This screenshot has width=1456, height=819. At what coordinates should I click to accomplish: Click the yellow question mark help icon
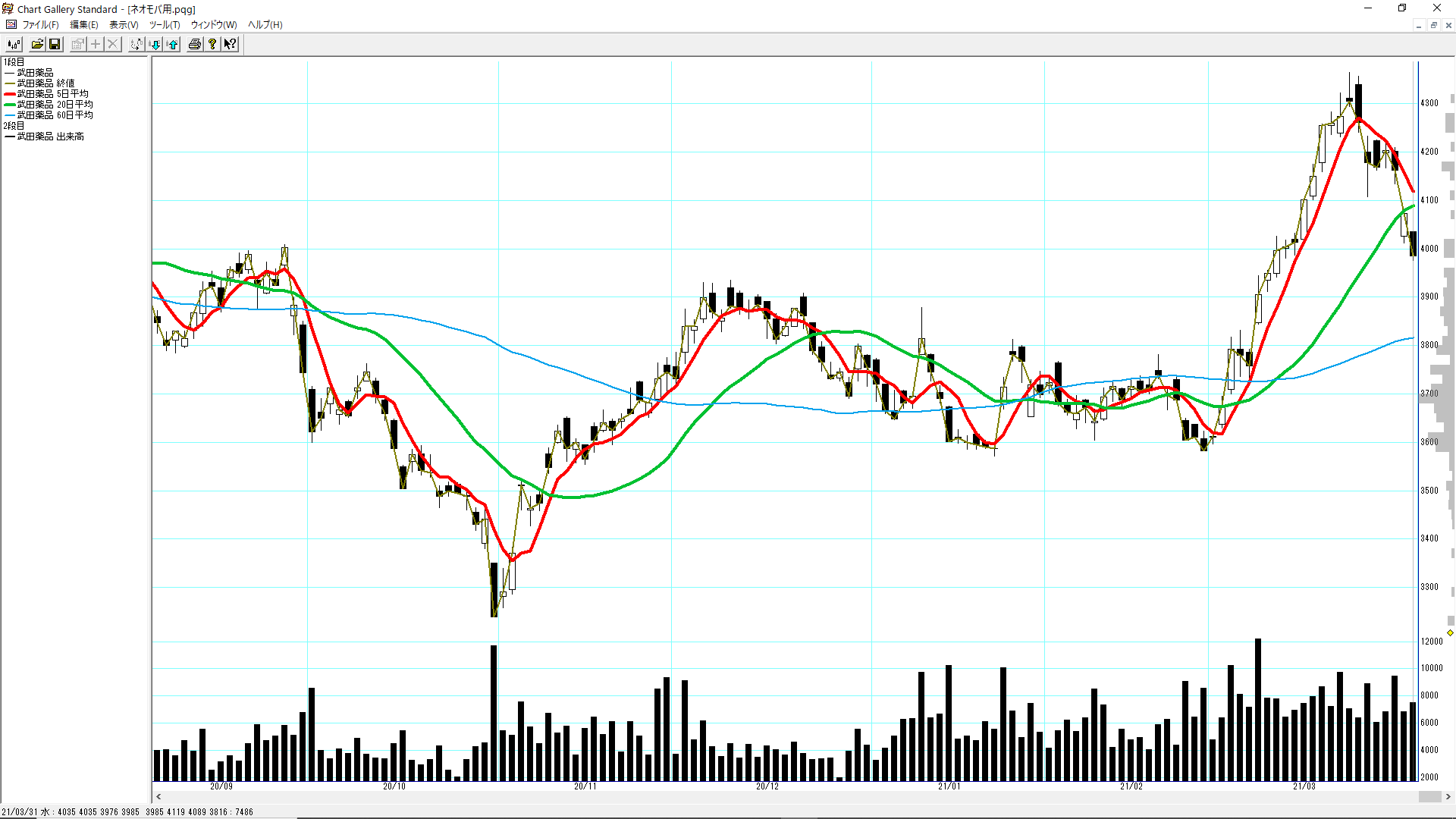(212, 45)
